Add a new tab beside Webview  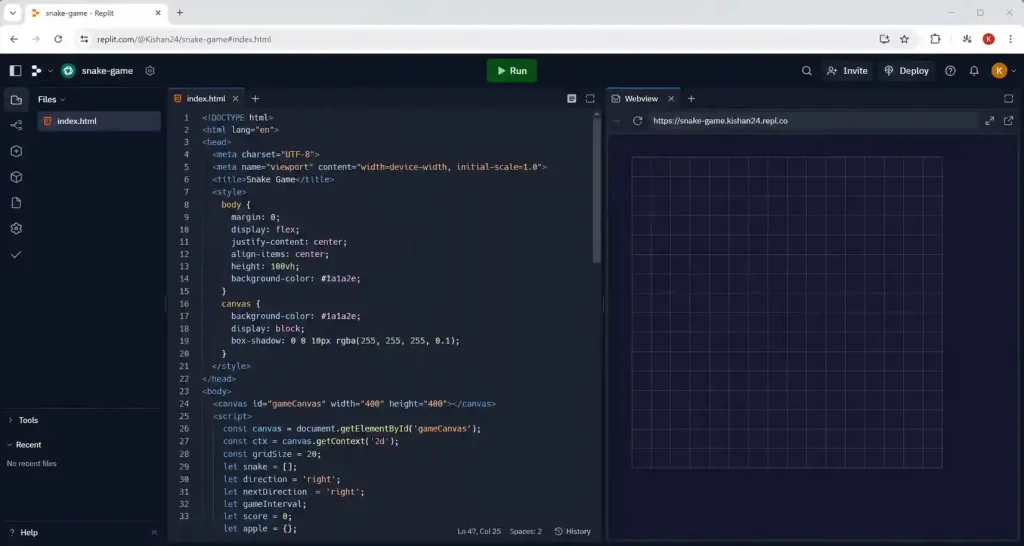[691, 99]
